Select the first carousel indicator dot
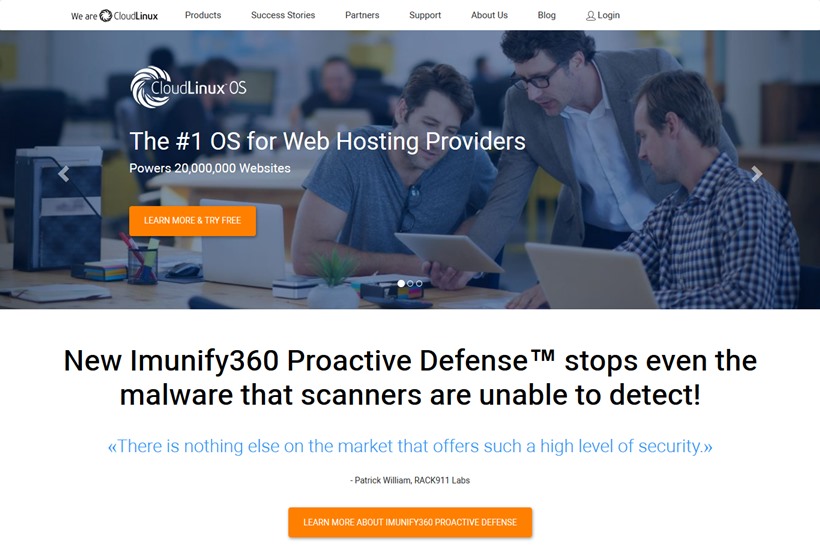Viewport: 820px width, 548px height. pyautogui.click(x=401, y=283)
